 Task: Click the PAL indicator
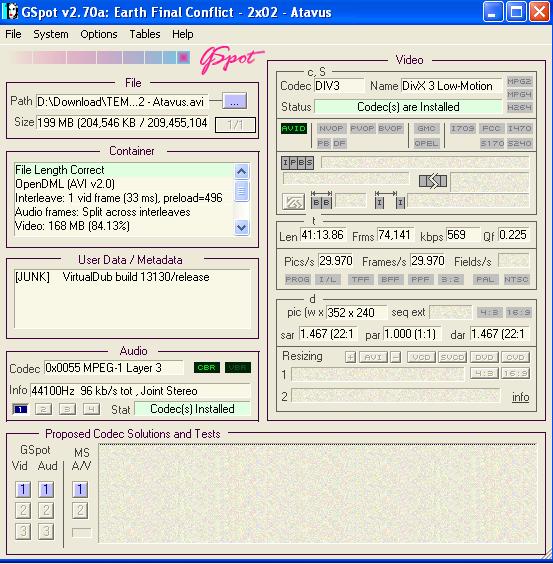(485, 279)
